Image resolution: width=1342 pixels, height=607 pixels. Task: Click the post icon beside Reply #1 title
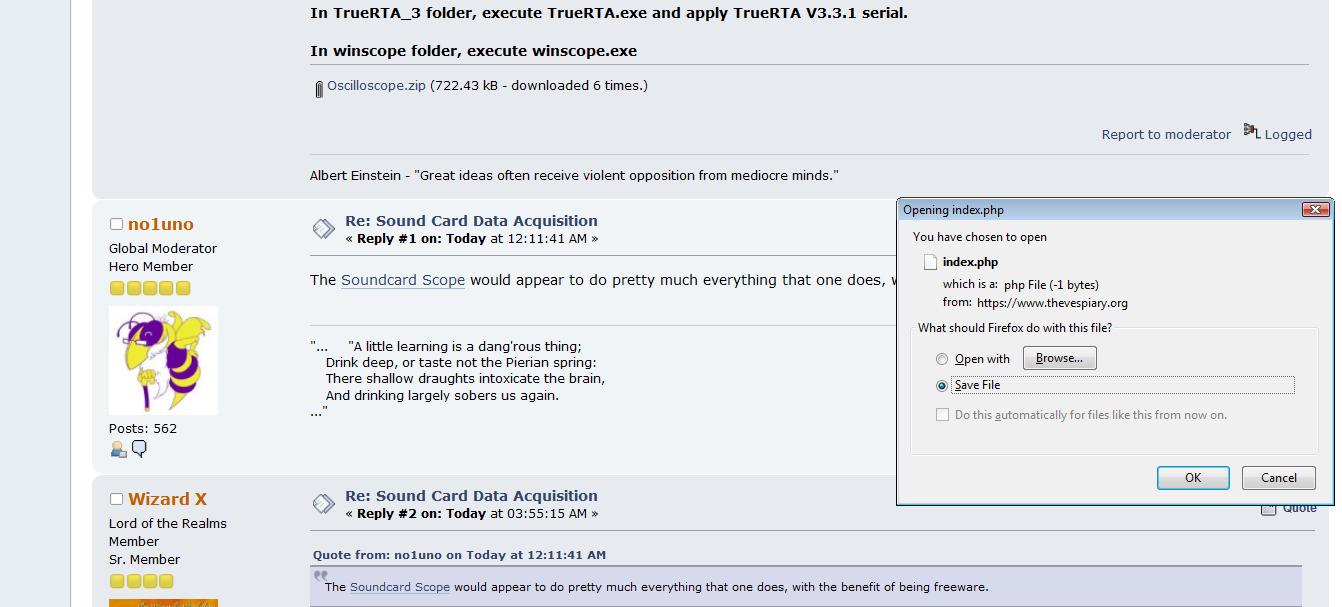323,229
